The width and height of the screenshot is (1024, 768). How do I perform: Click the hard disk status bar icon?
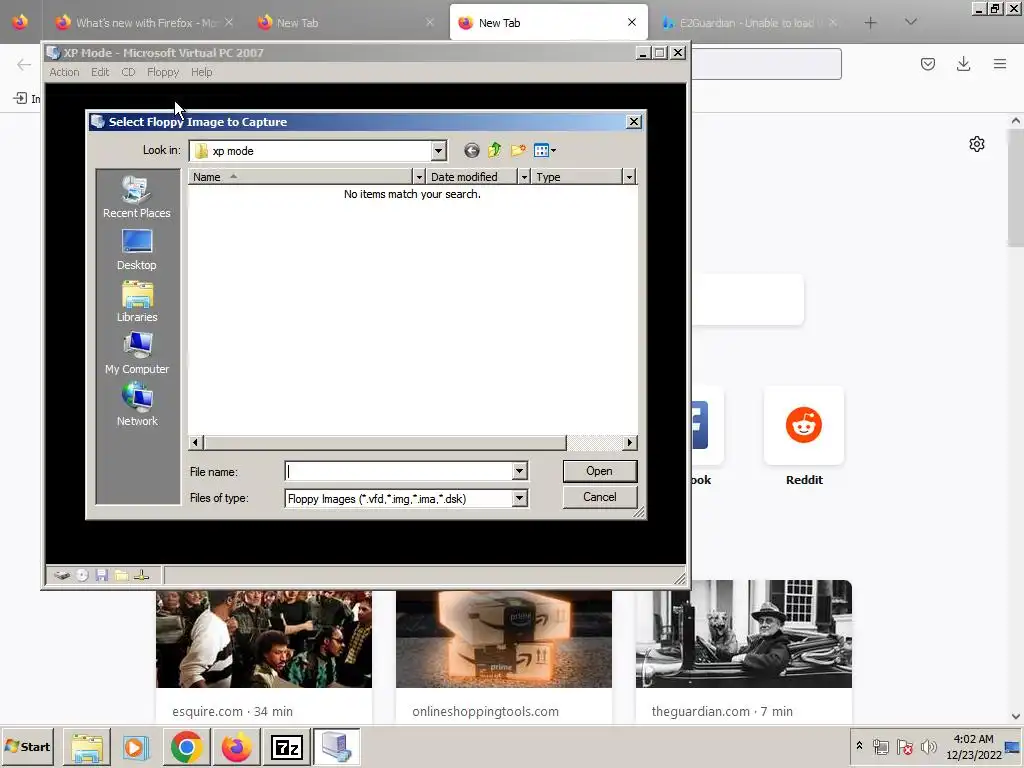point(62,575)
